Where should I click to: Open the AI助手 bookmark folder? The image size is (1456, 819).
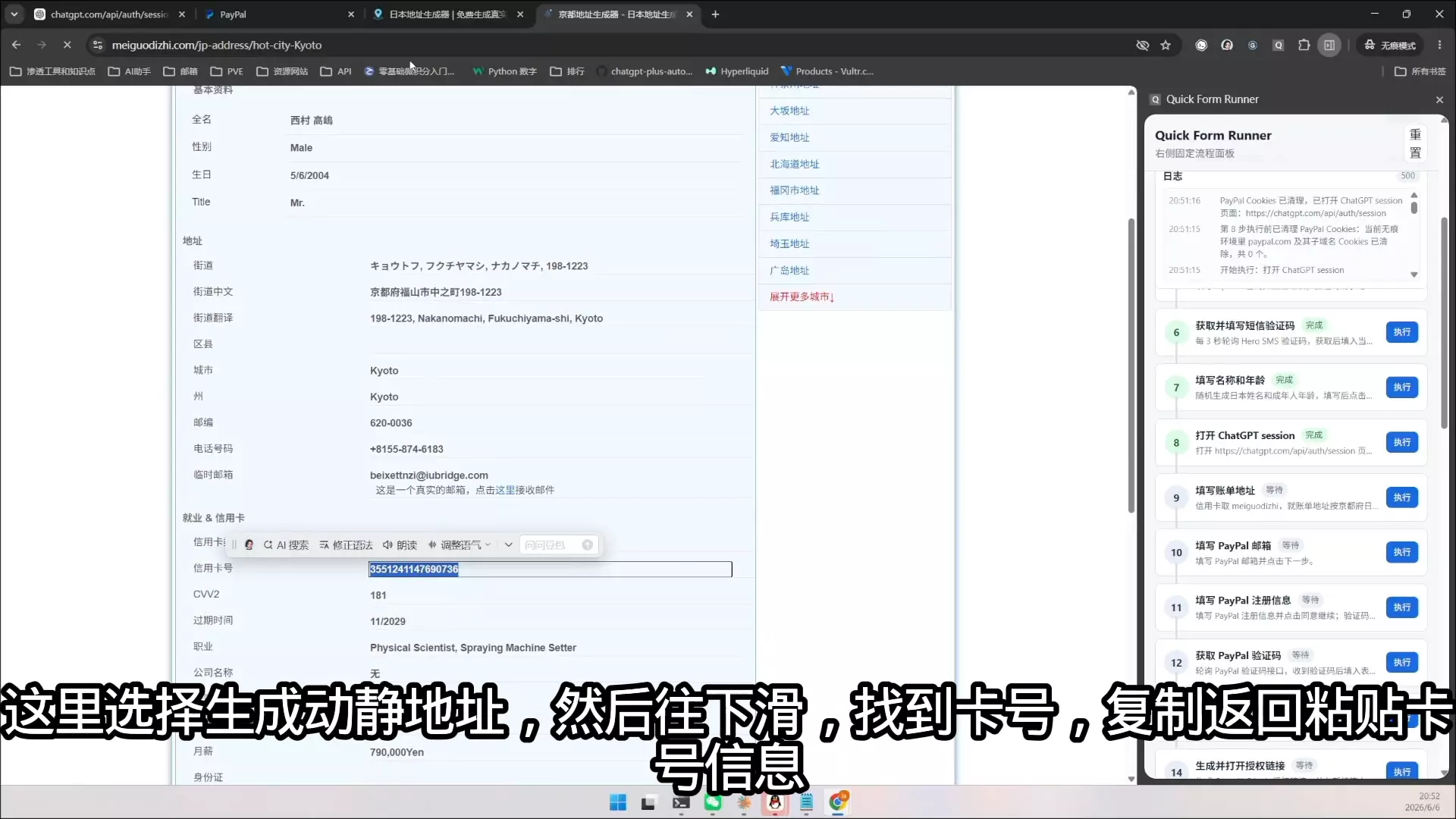(130, 71)
